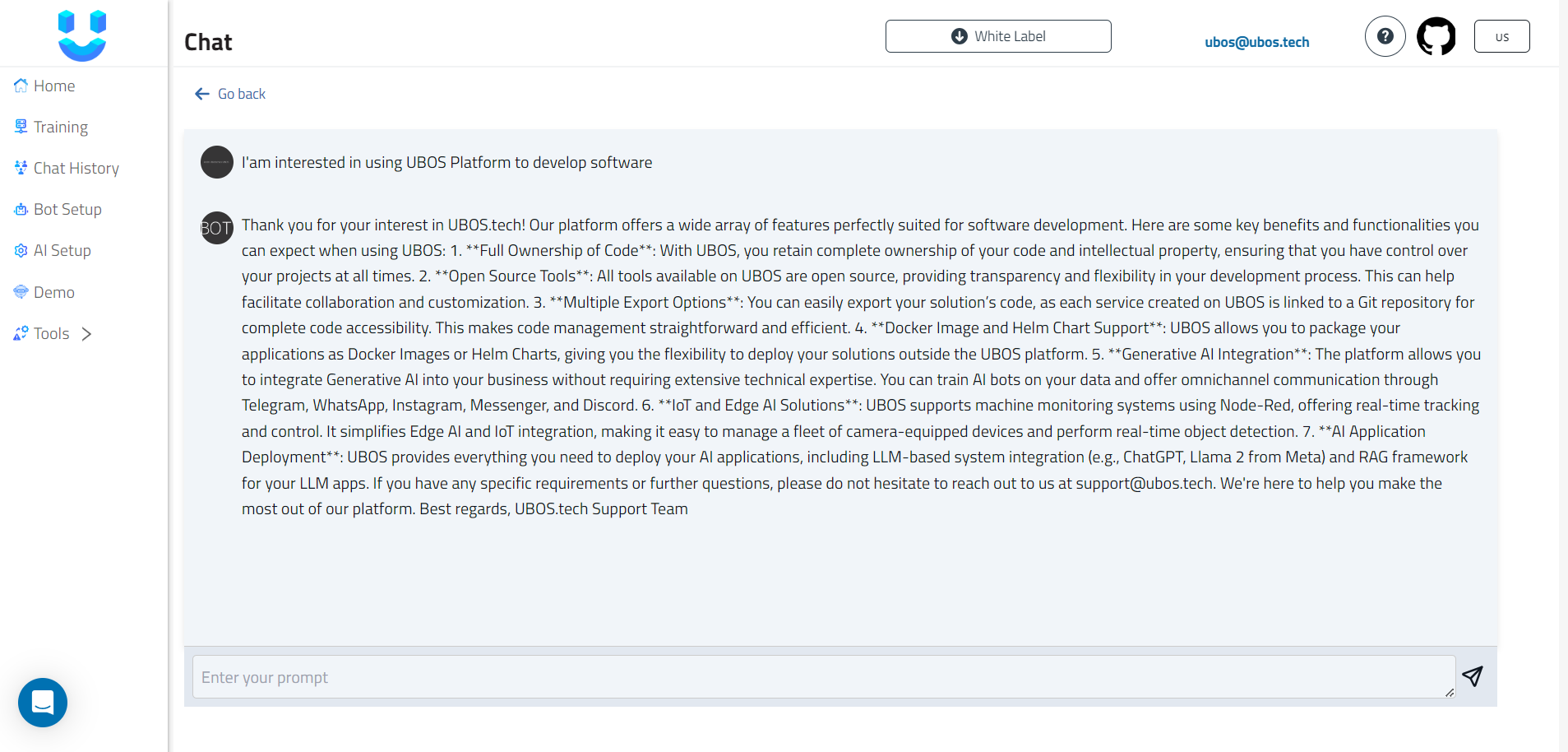1568x752 pixels.
Task: Send the prompt with the paper plane icon
Action: click(x=1473, y=676)
